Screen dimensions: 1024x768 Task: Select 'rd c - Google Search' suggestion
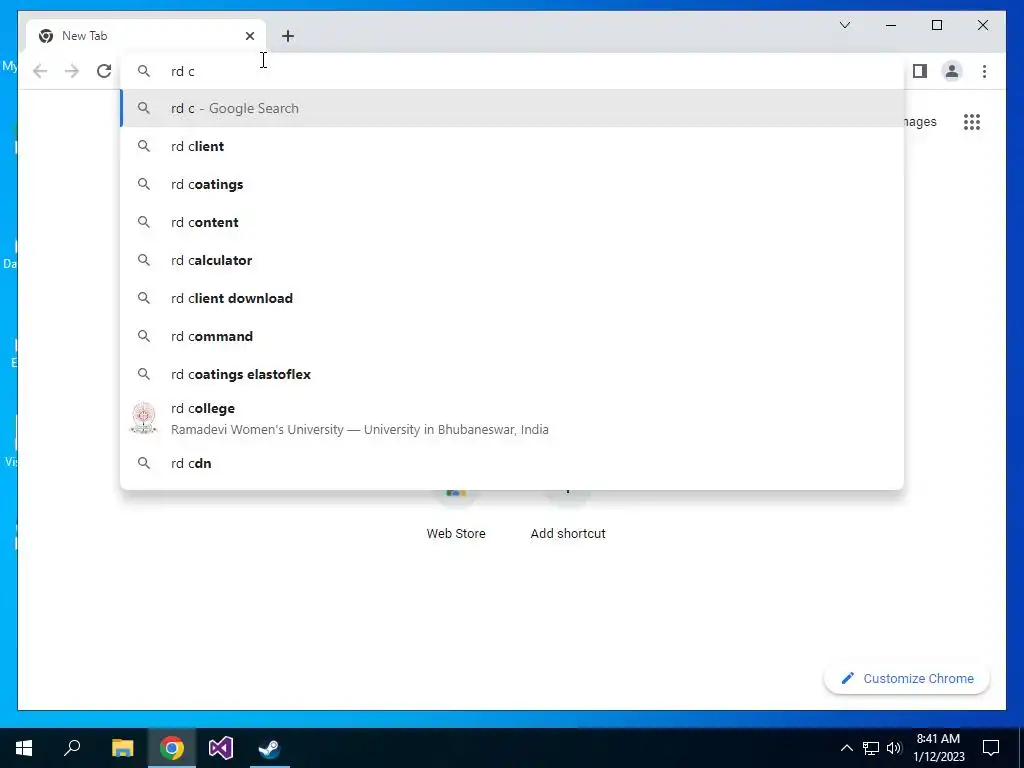pos(512,108)
